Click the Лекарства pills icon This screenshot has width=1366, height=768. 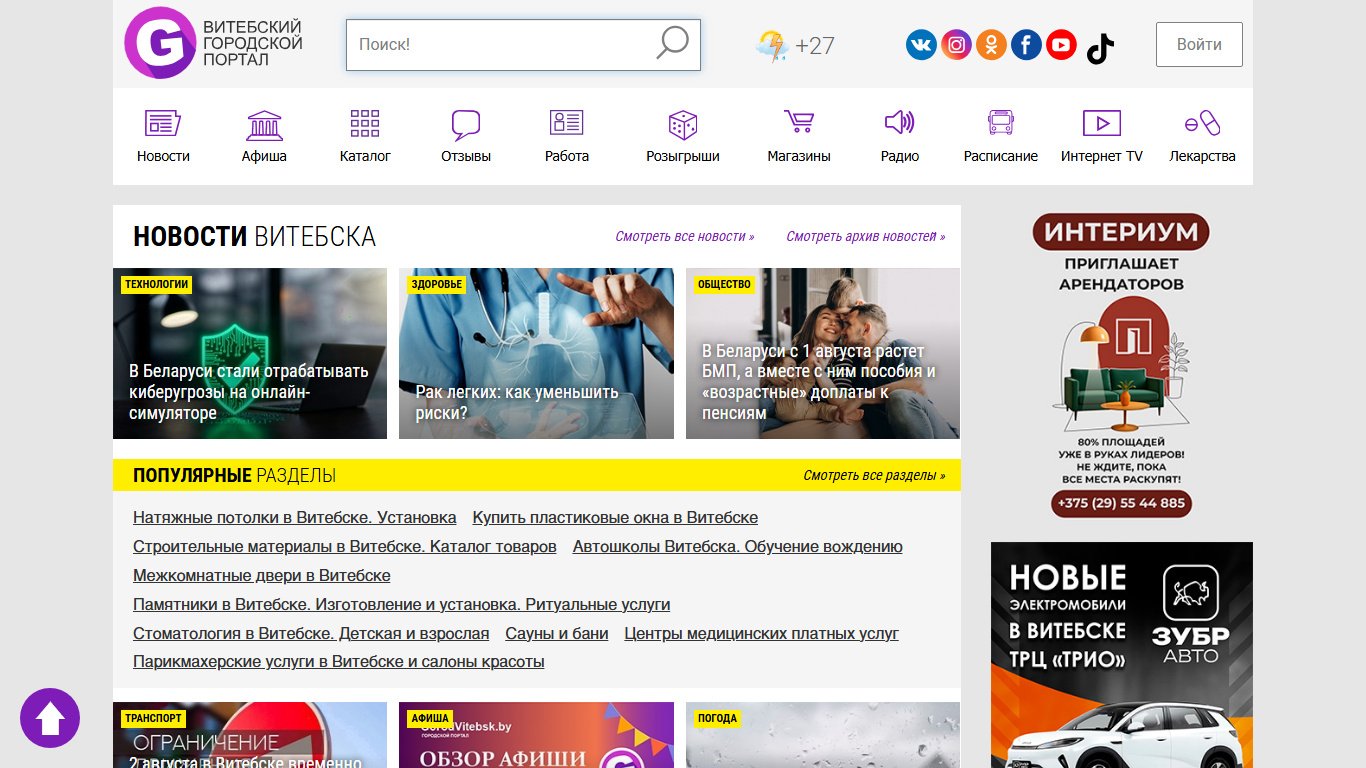pos(1203,122)
